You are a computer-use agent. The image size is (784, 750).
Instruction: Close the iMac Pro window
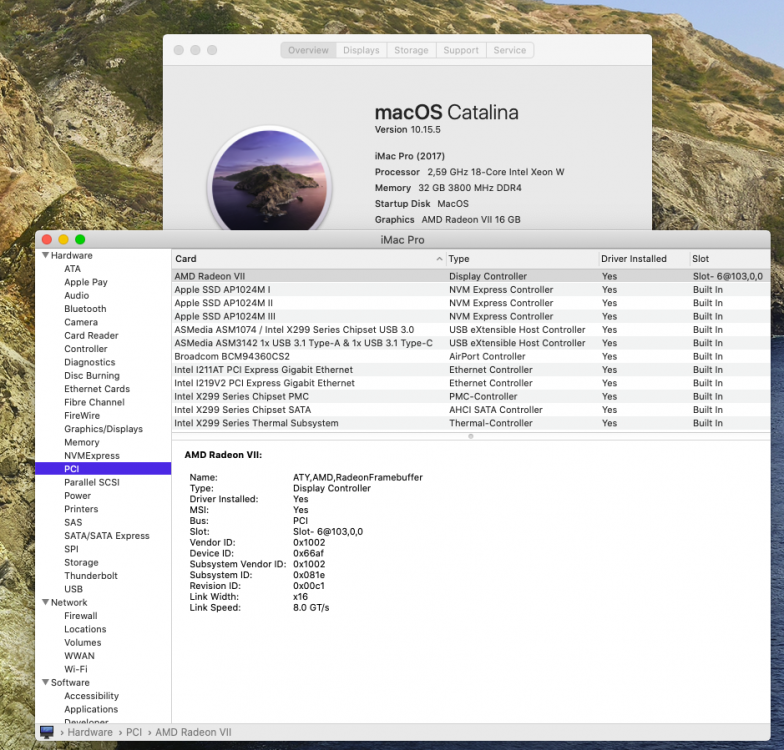tap(47, 240)
